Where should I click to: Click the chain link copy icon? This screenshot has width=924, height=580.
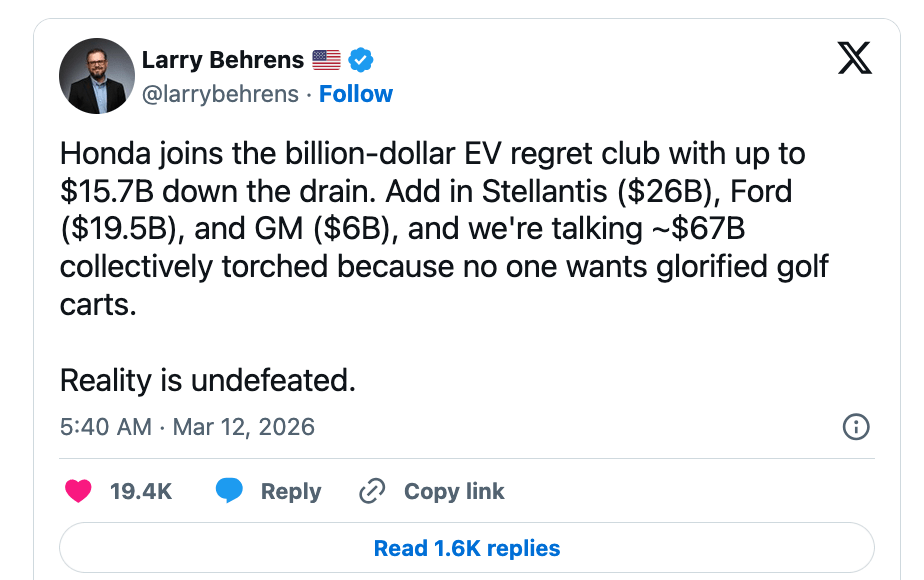click(372, 491)
